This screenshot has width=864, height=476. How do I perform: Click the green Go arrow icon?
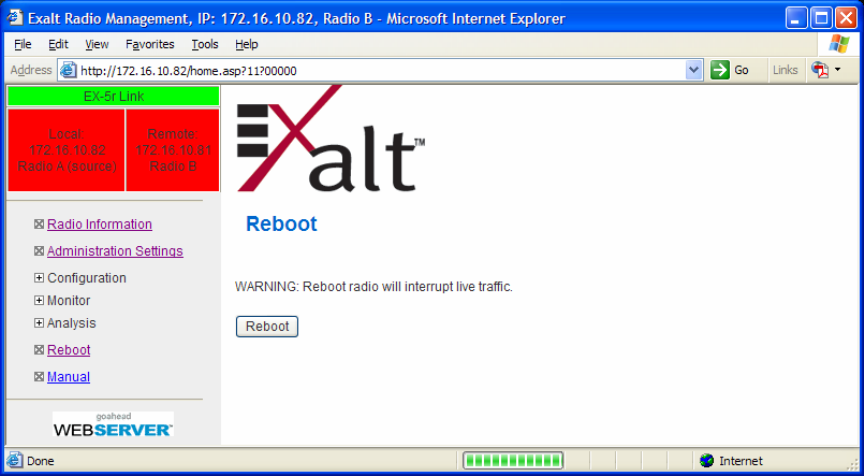click(x=720, y=70)
